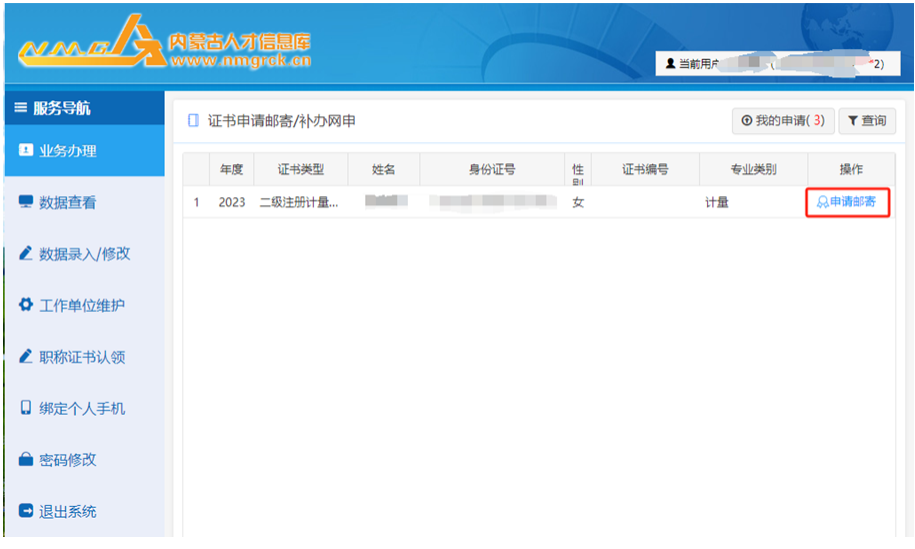The image size is (915, 549).
Task: Click the 查询 filter button
Action: pyautogui.click(x=866, y=121)
